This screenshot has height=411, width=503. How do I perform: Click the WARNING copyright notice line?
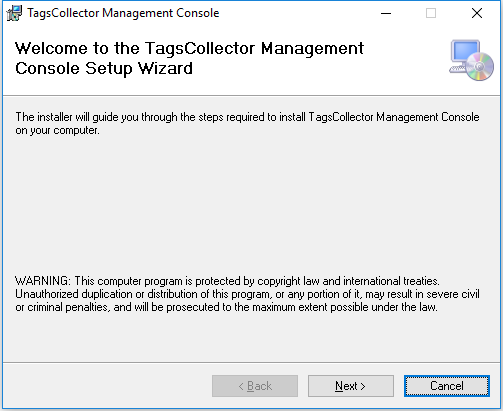tap(227, 281)
